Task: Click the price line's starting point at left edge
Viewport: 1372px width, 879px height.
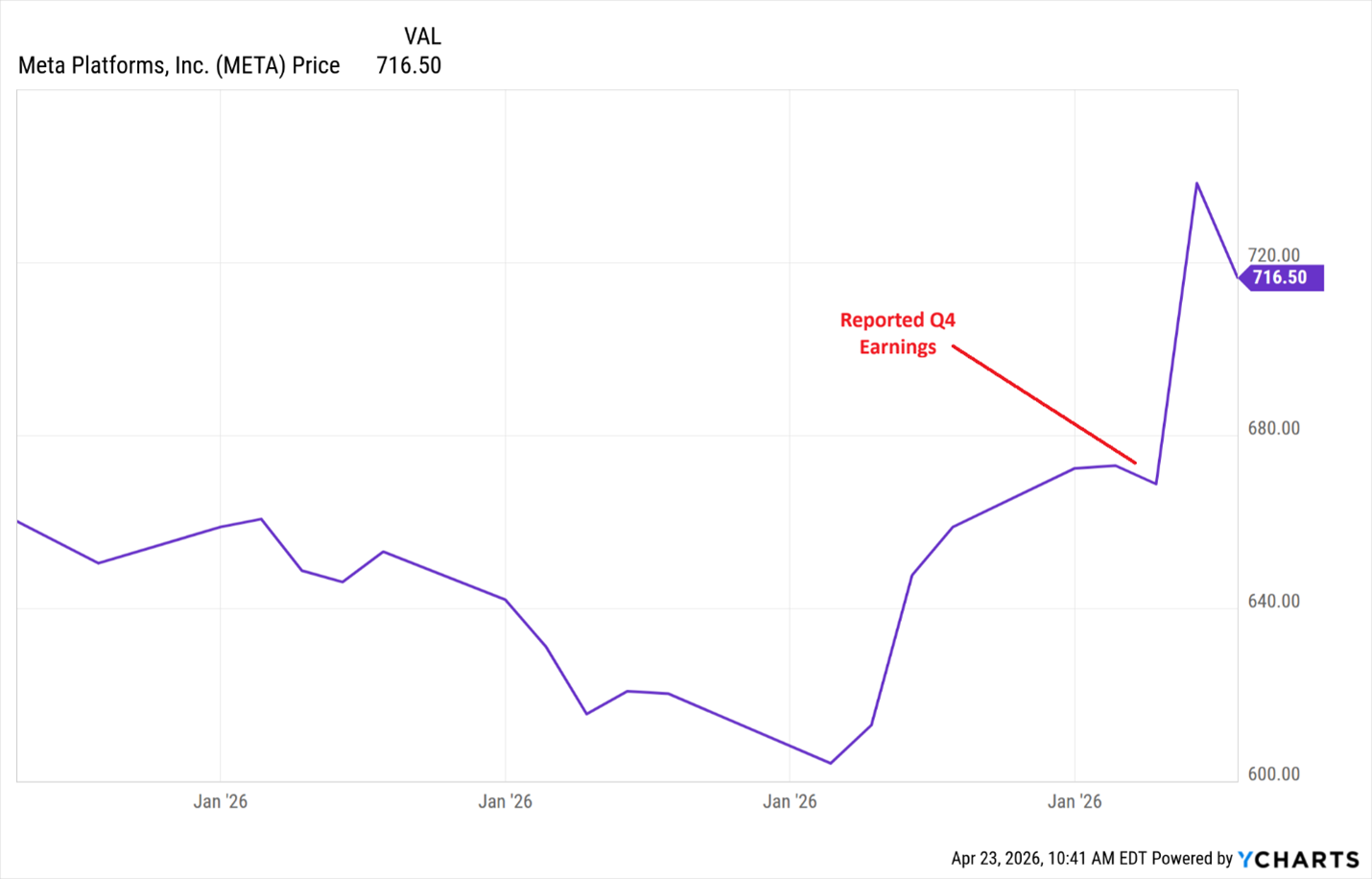Action: click(19, 522)
